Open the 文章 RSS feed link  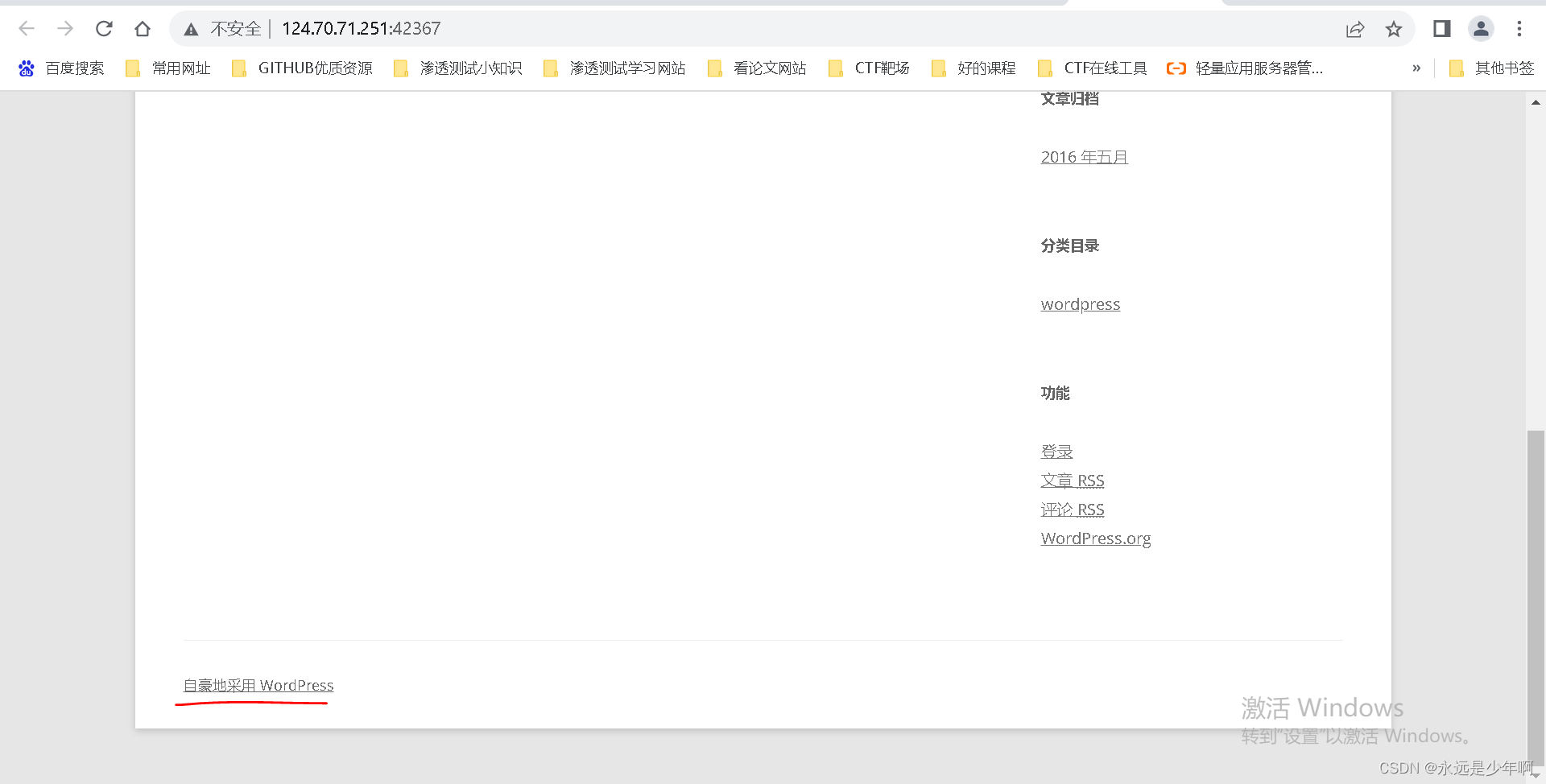pyautogui.click(x=1072, y=481)
